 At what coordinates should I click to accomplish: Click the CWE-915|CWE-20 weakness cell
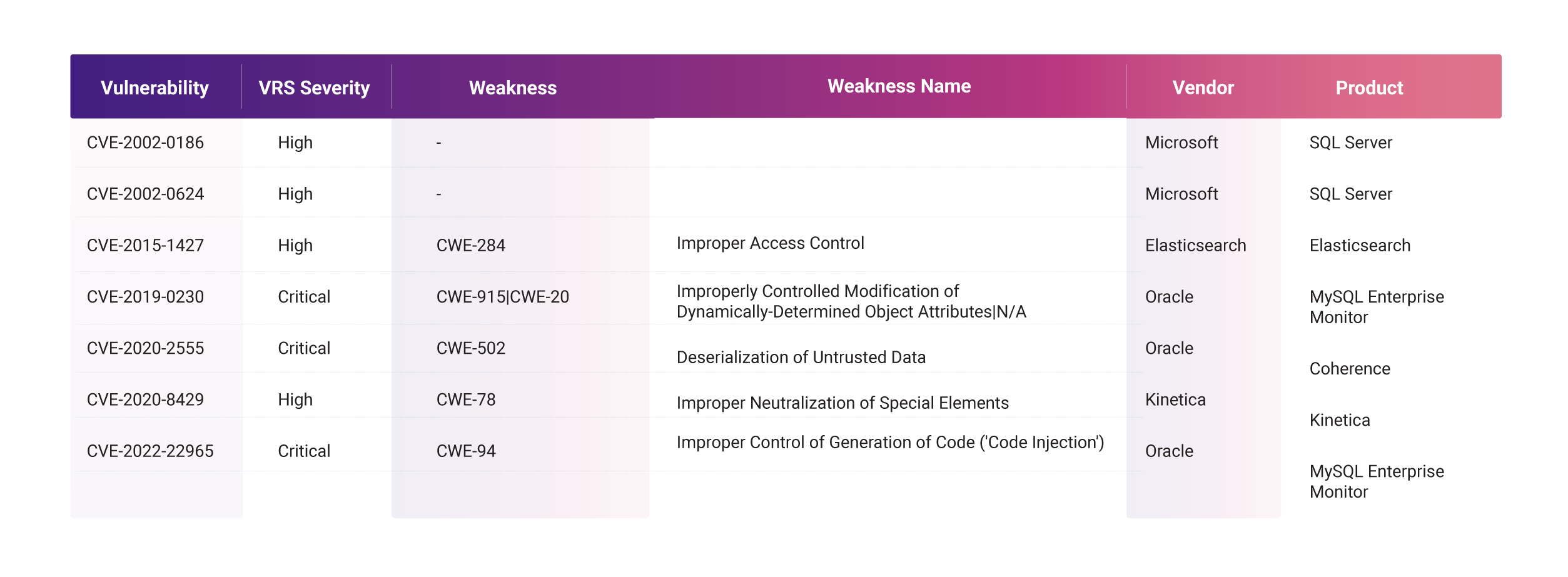coord(502,296)
